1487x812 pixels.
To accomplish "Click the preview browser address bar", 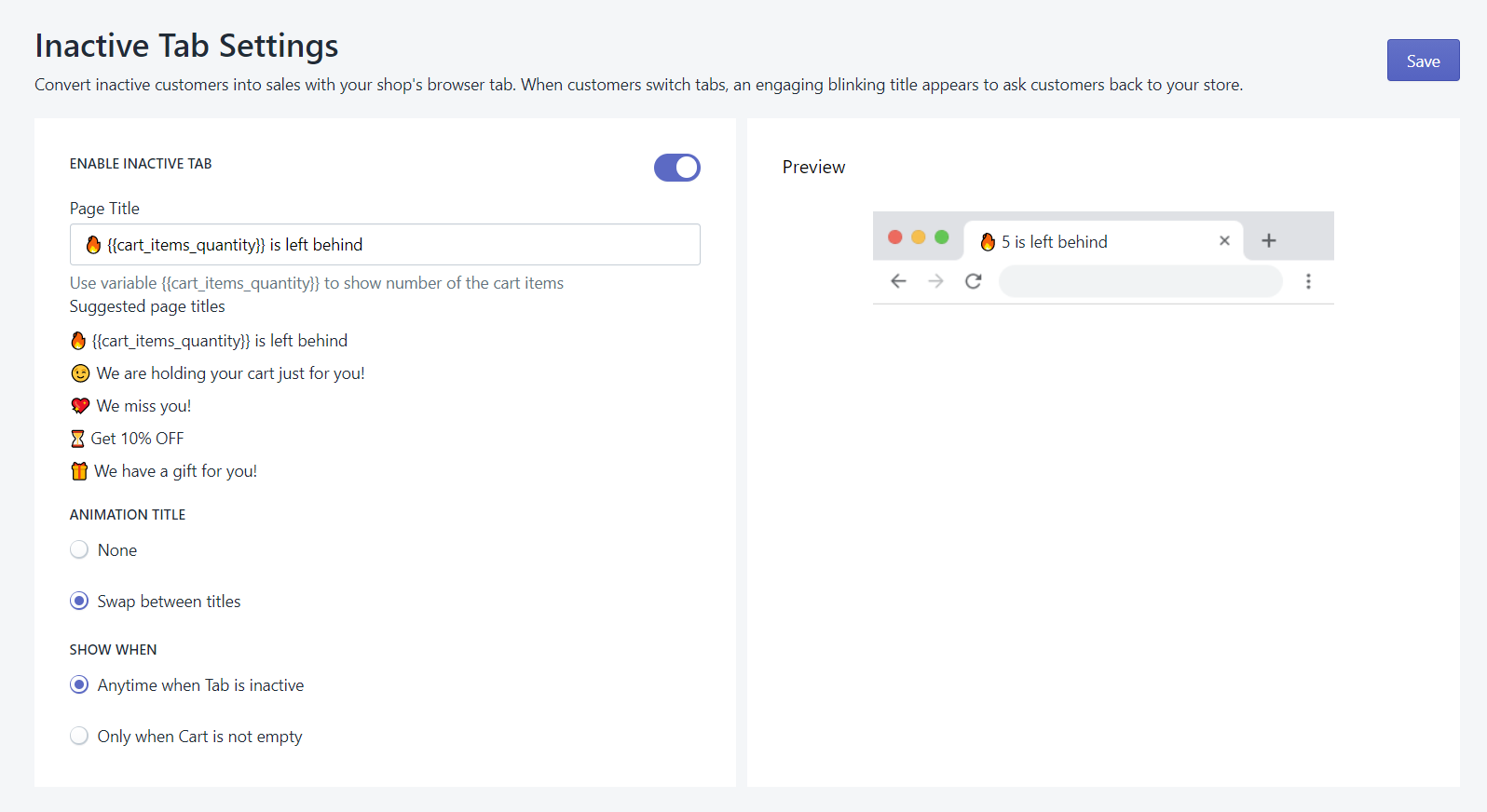I will coord(1139,281).
